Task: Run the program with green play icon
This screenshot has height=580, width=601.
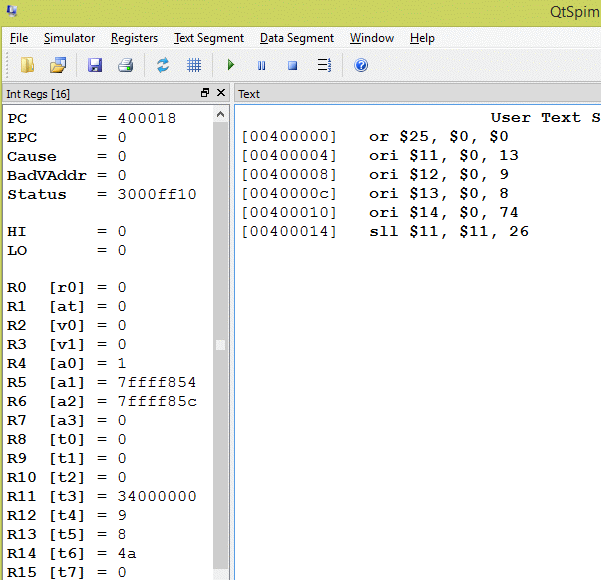Action: click(x=231, y=66)
